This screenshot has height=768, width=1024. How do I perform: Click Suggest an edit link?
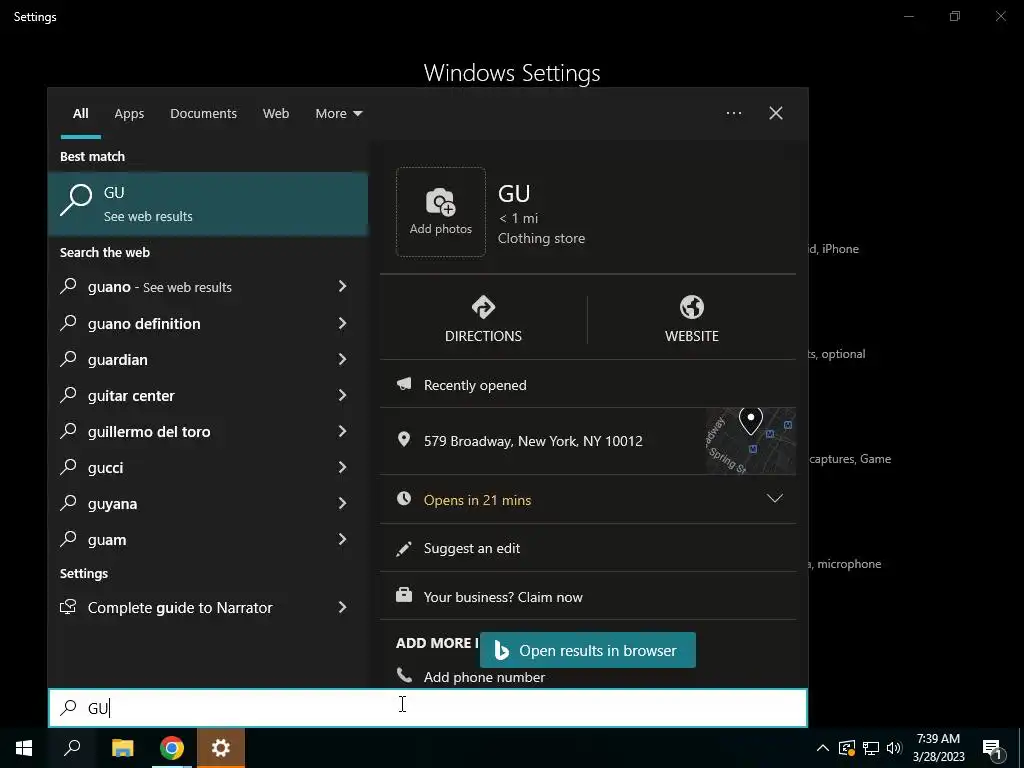472,548
